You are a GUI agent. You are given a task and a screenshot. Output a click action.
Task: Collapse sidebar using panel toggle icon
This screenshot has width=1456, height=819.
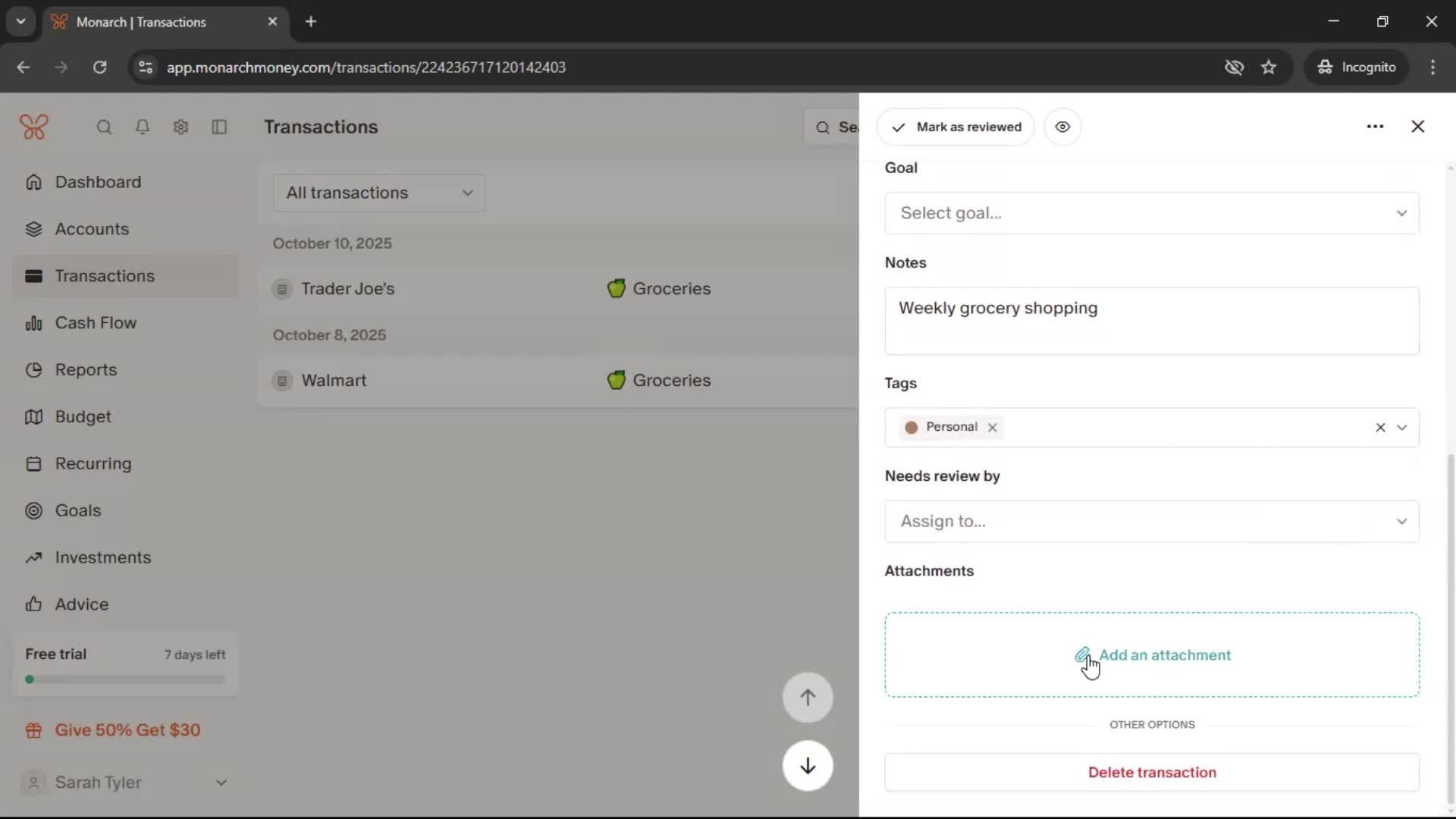[x=219, y=127]
